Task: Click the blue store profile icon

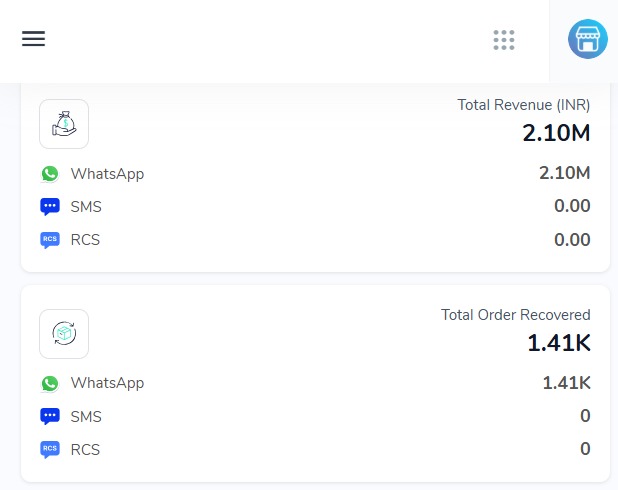Action: click(x=588, y=39)
